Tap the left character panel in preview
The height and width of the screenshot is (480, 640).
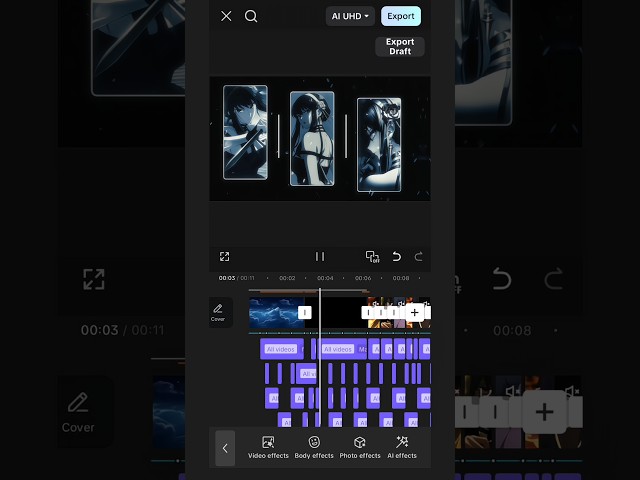point(245,132)
